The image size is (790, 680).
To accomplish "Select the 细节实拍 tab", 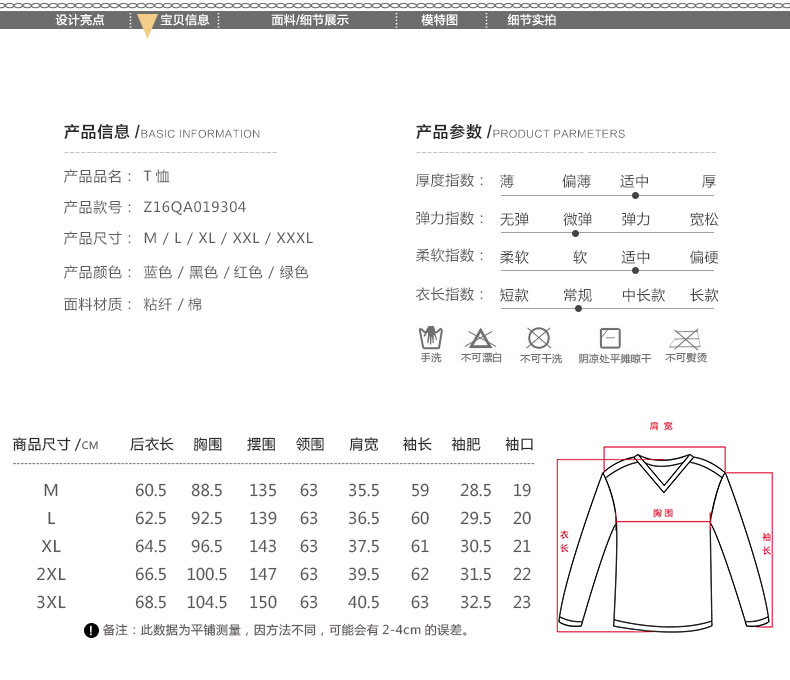I will tap(532, 20).
